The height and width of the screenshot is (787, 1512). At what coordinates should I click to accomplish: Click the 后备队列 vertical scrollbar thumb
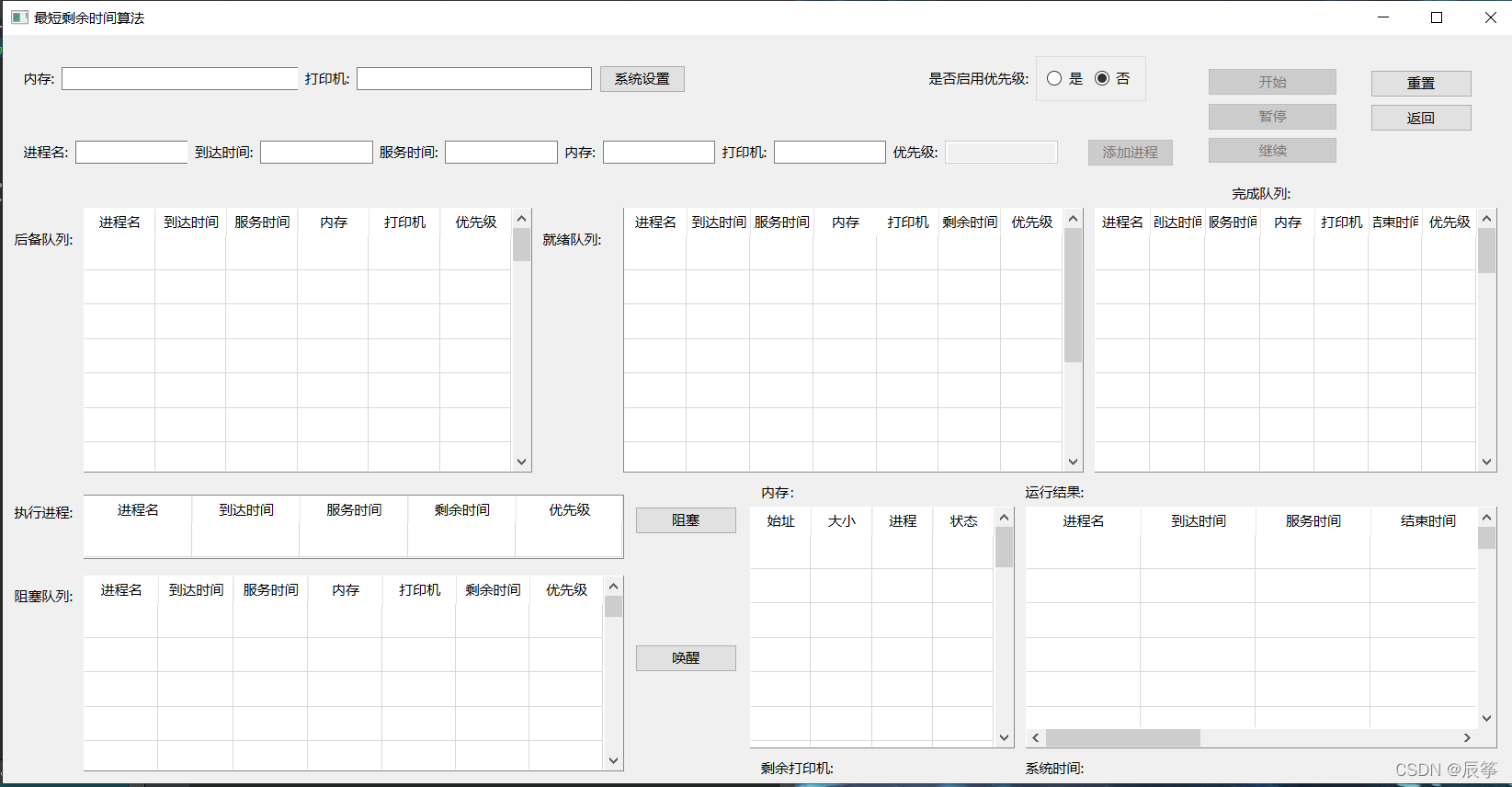[x=521, y=245]
